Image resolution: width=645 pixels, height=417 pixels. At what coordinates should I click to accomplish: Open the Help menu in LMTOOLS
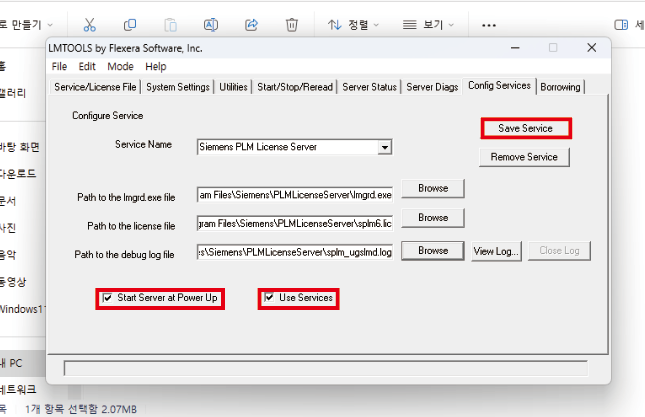155,67
